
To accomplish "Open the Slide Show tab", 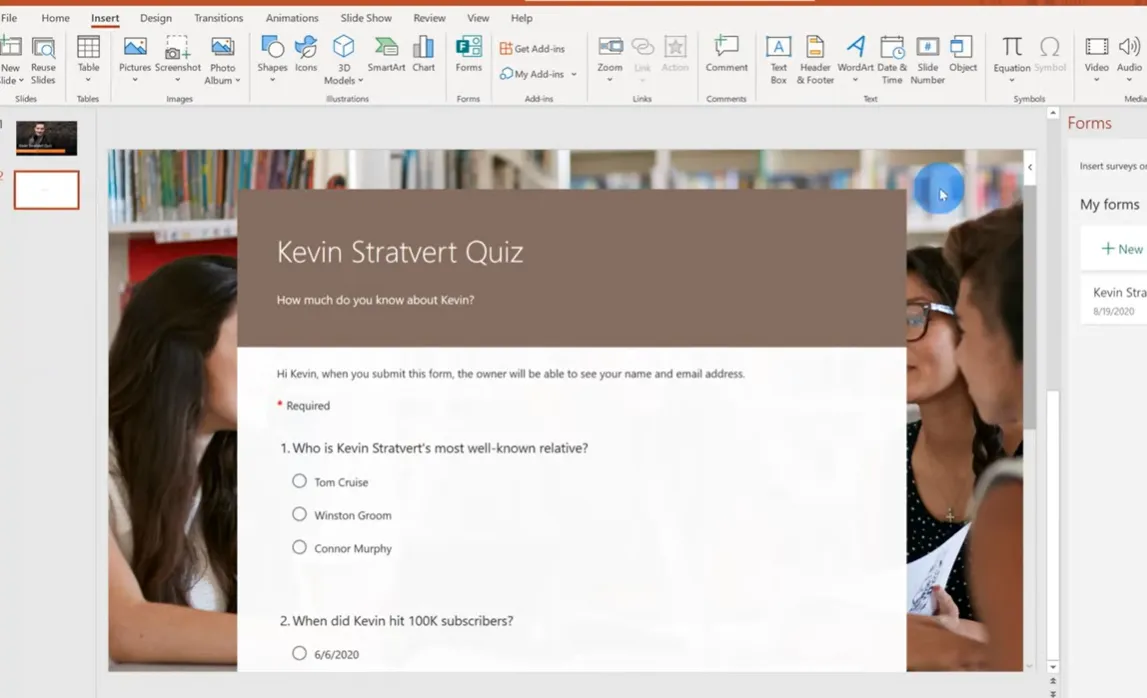I will pos(366,18).
